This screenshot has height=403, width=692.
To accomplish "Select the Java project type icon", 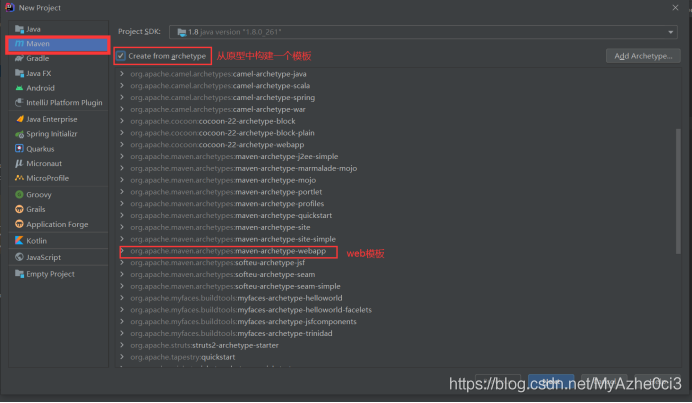I will 19,29.
